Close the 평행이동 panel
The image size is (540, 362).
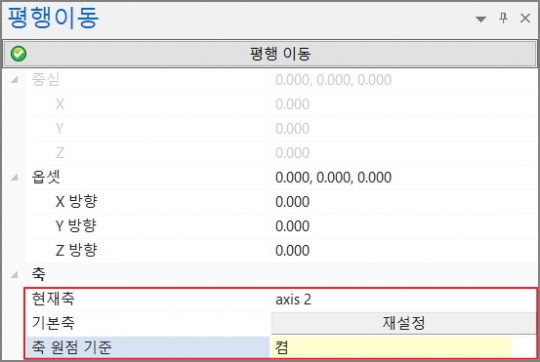coord(525,18)
